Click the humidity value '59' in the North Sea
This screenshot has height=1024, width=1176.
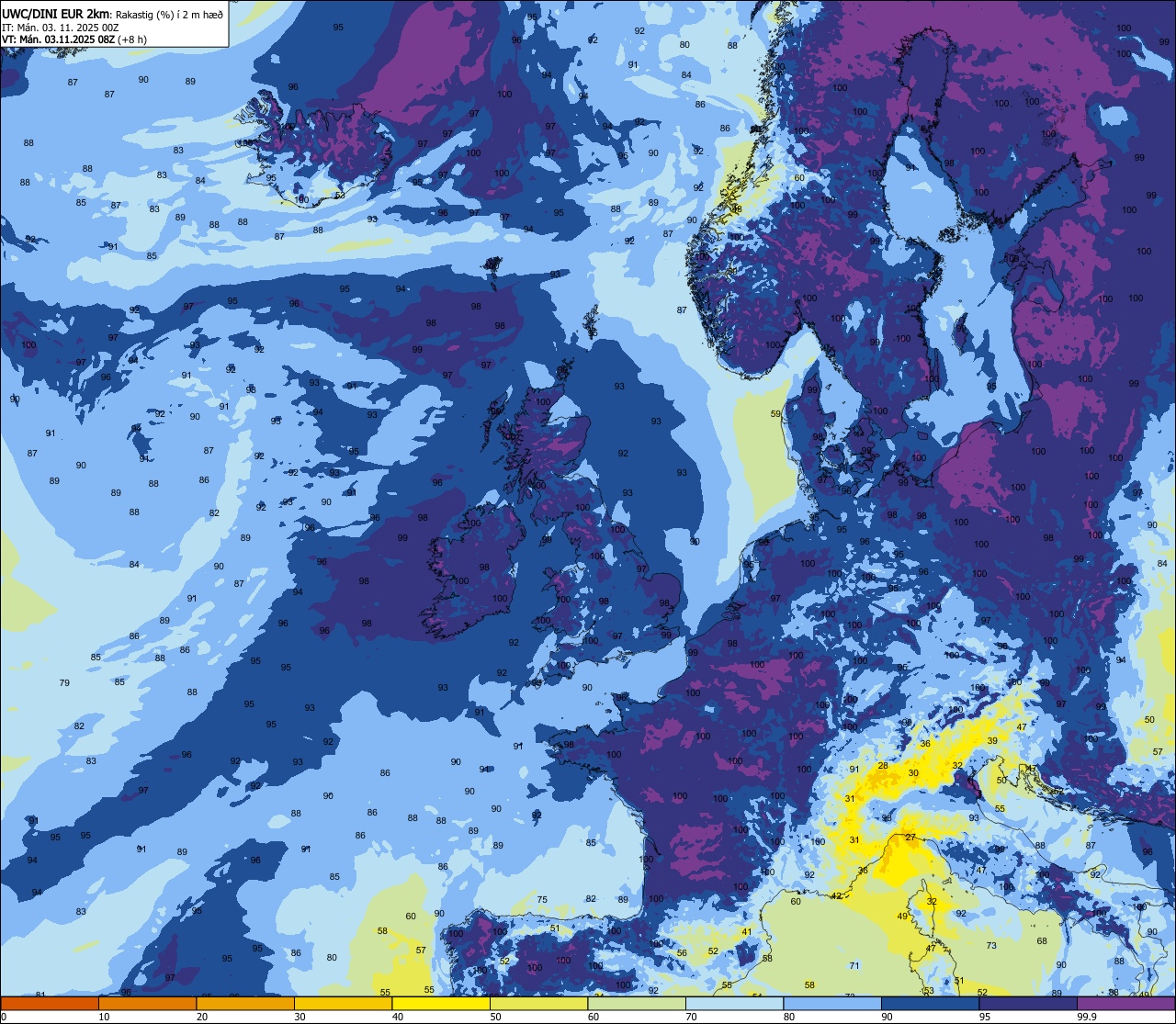coord(775,414)
